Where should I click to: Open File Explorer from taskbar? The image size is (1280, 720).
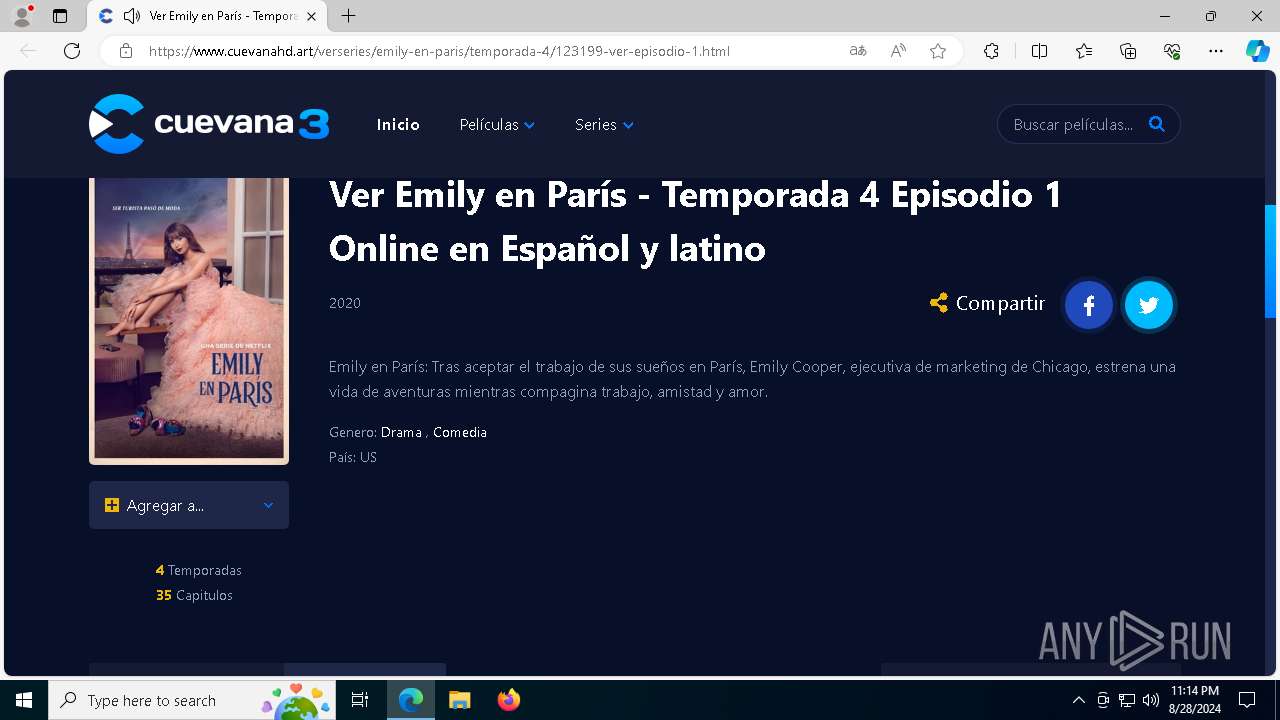(459, 700)
